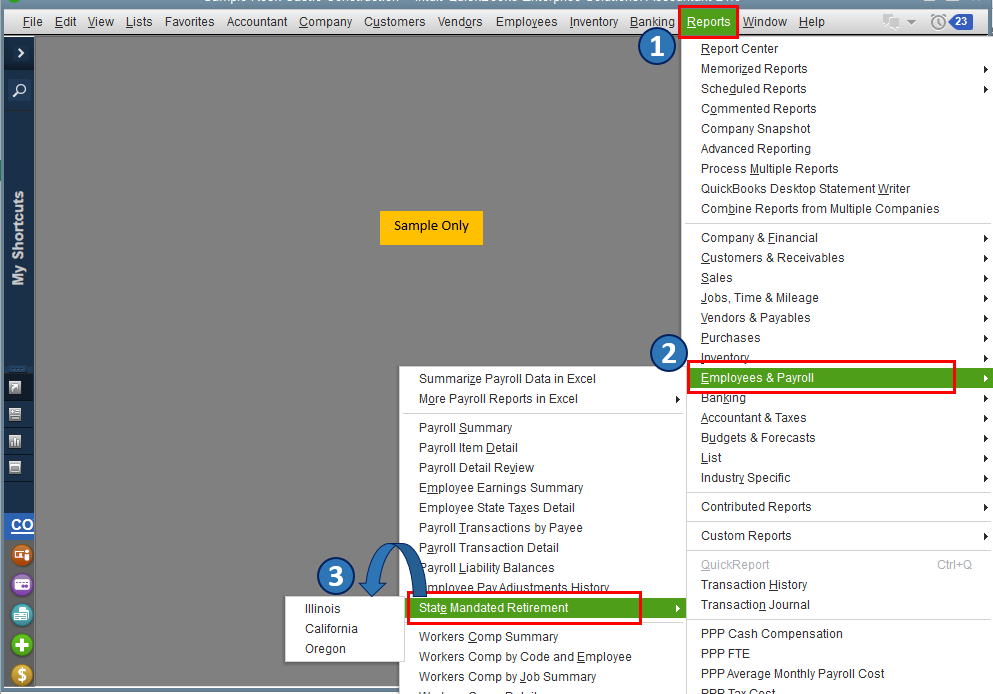Open the reminders alarm clock icon

(938, 22)
